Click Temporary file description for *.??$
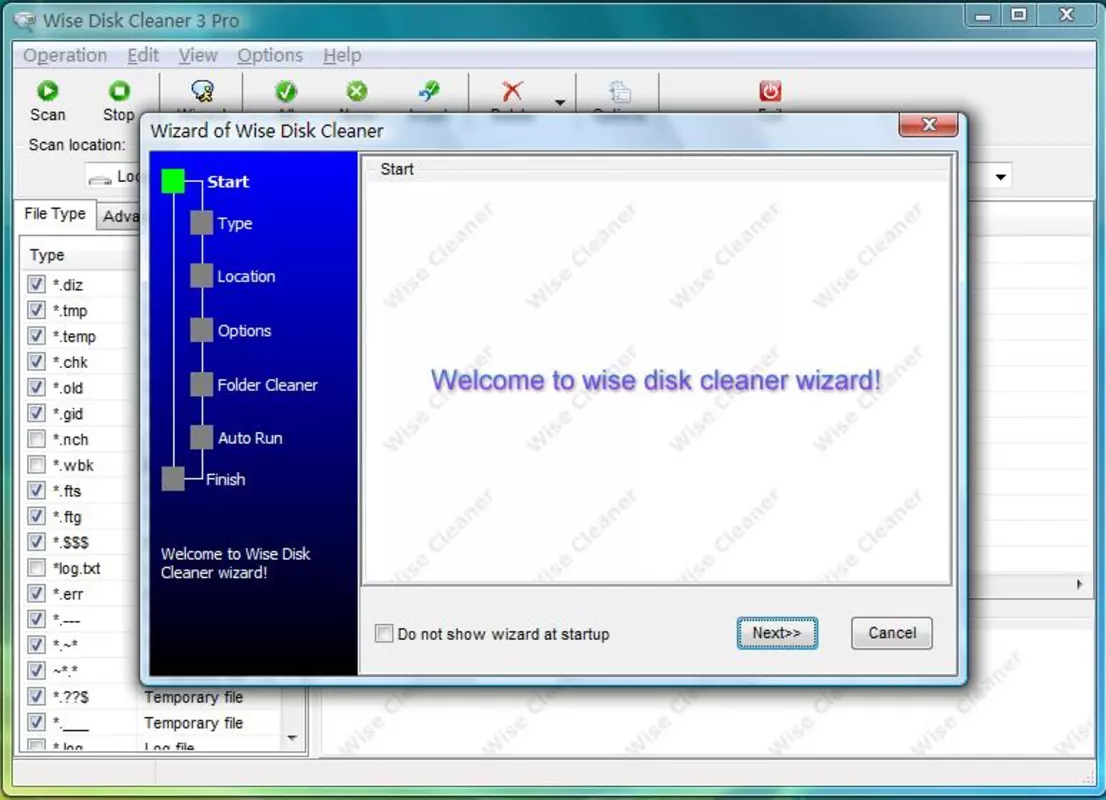This screenshot has height=800, width=1106. [193, 697]
